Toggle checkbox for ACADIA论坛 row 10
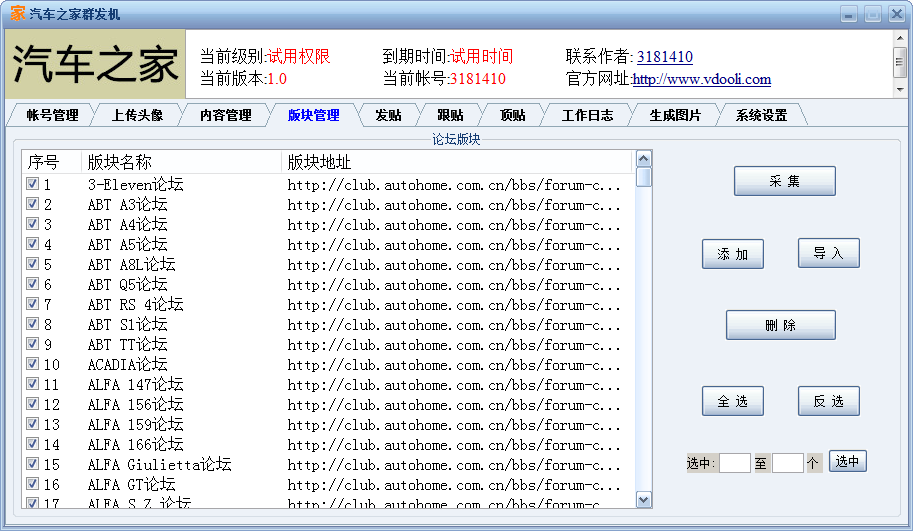The height and width of the screenshot is (531, 913). 32,364
